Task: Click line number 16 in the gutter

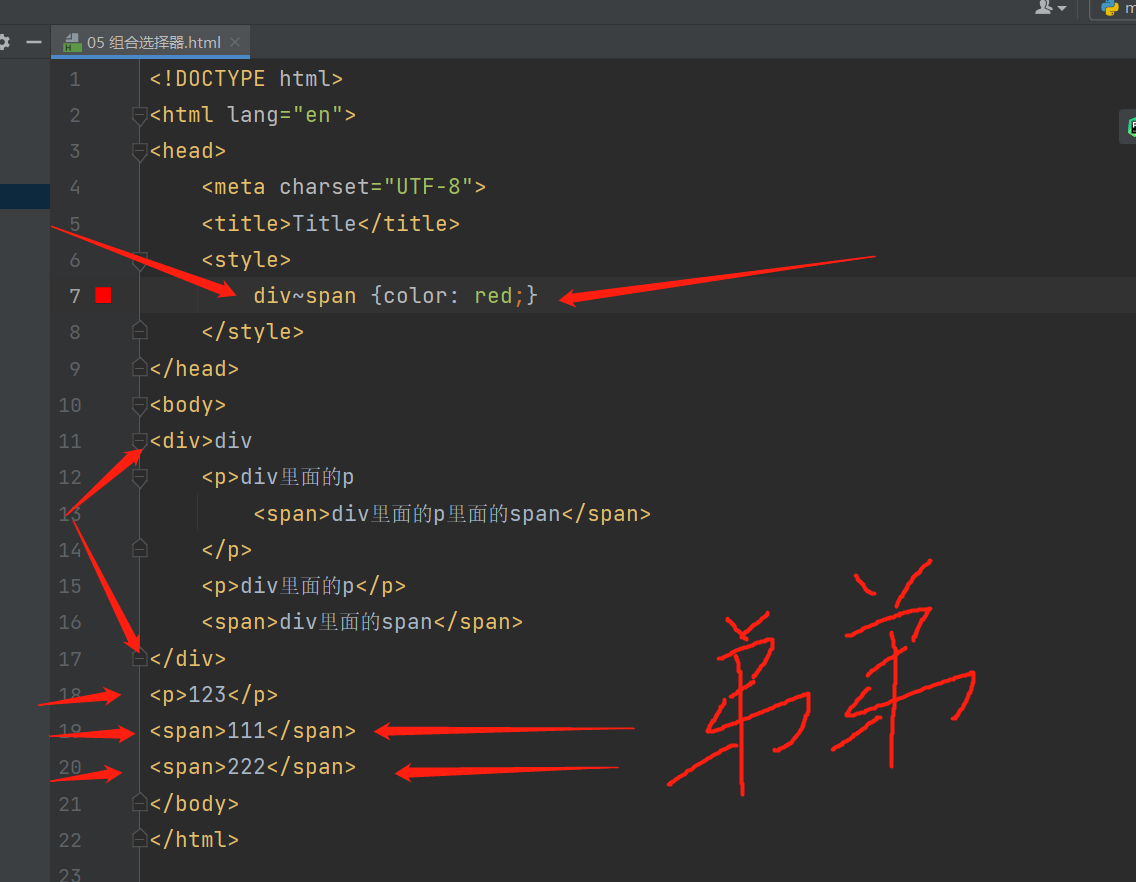Action: pyautogui.click(x=70, y=623)
